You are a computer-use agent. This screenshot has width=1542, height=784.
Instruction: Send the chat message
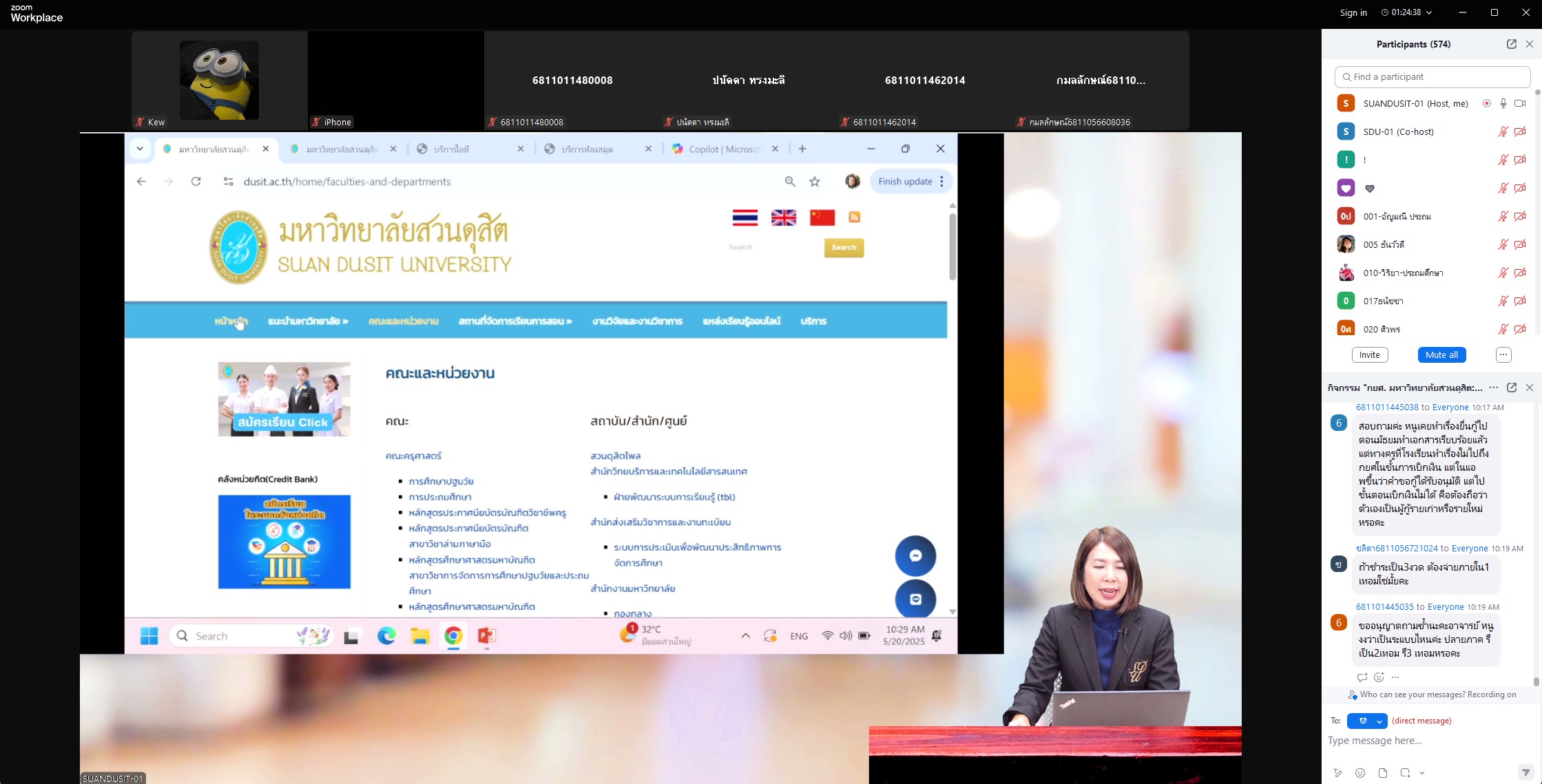[x=1525, y=772]
